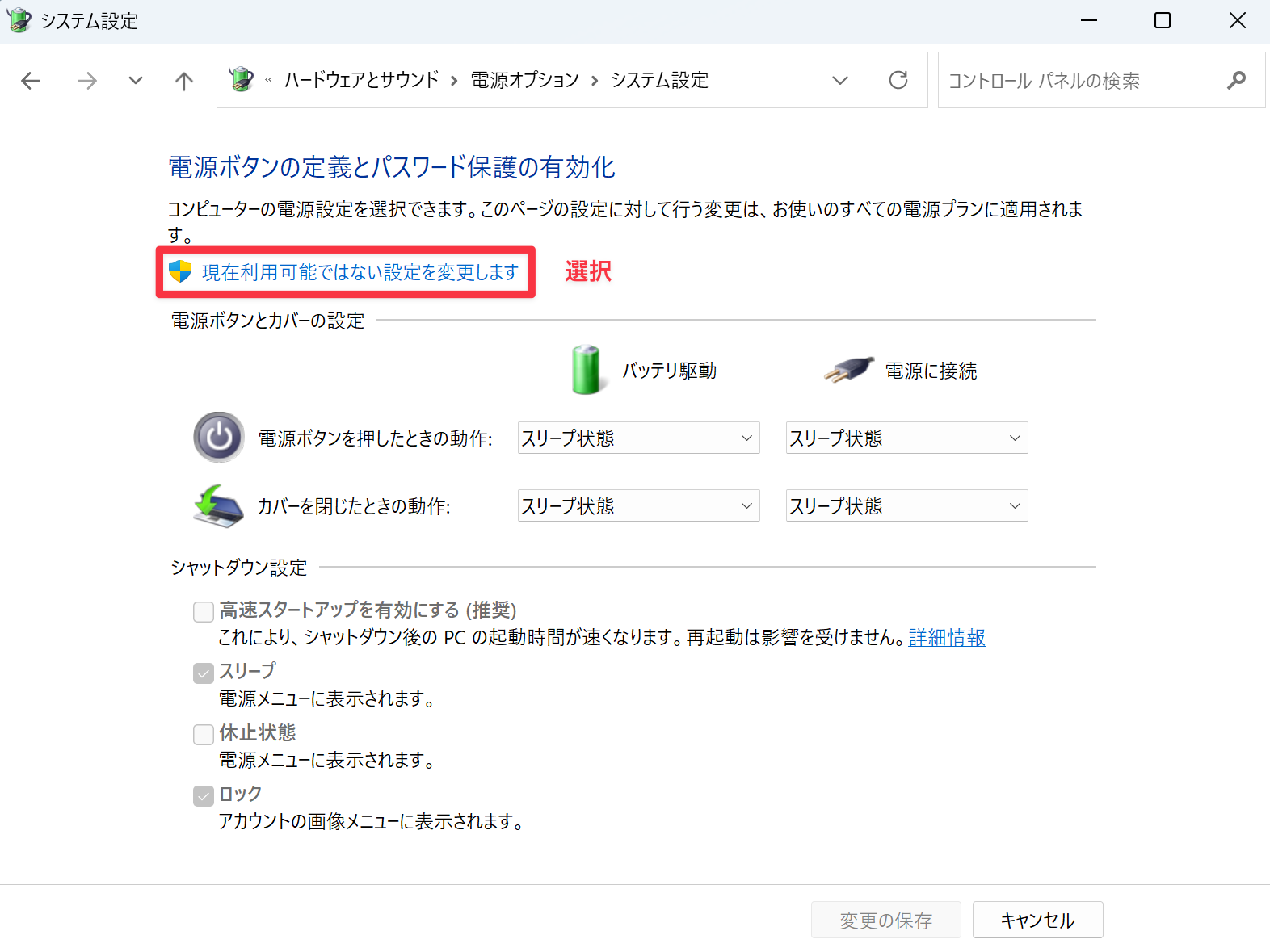The image size is (1270, 952).
Task: Click 現在利用可能ではない設定を変更します link
Action: coord(360,272)
